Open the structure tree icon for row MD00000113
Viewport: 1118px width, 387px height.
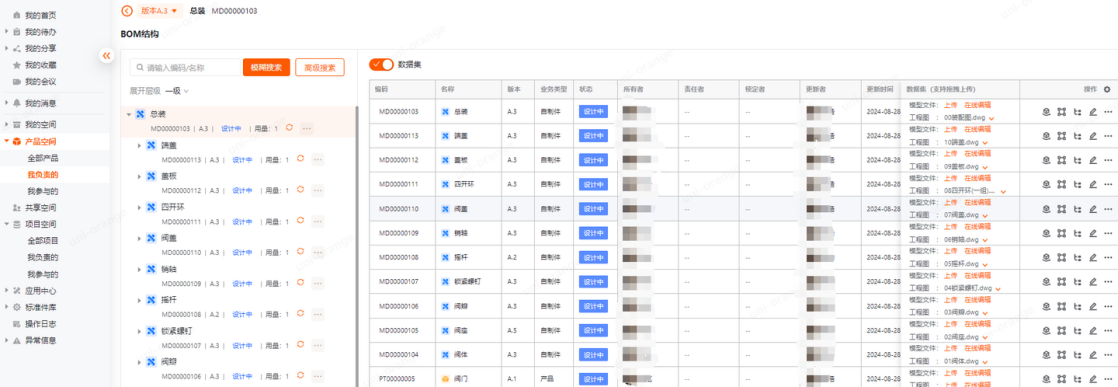click(x=1077, y=135)
